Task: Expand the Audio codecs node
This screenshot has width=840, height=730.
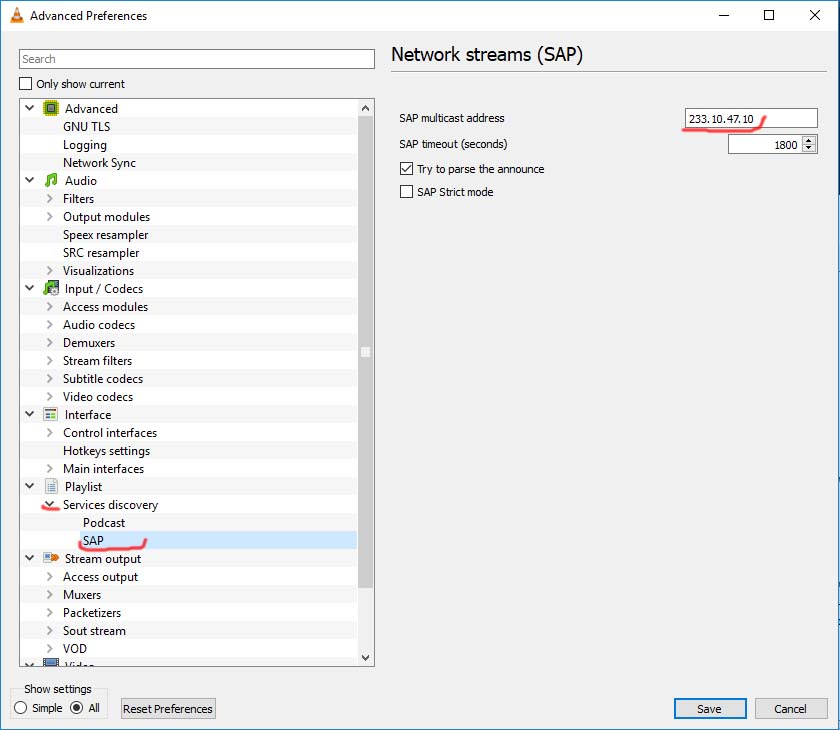Action: click(x=50, y=325)
